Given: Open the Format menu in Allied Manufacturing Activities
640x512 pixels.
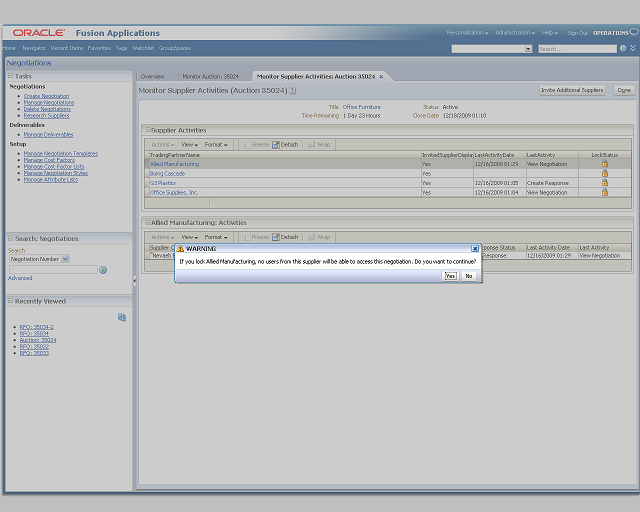Looking at the screenshot, I should pos(216,237).
